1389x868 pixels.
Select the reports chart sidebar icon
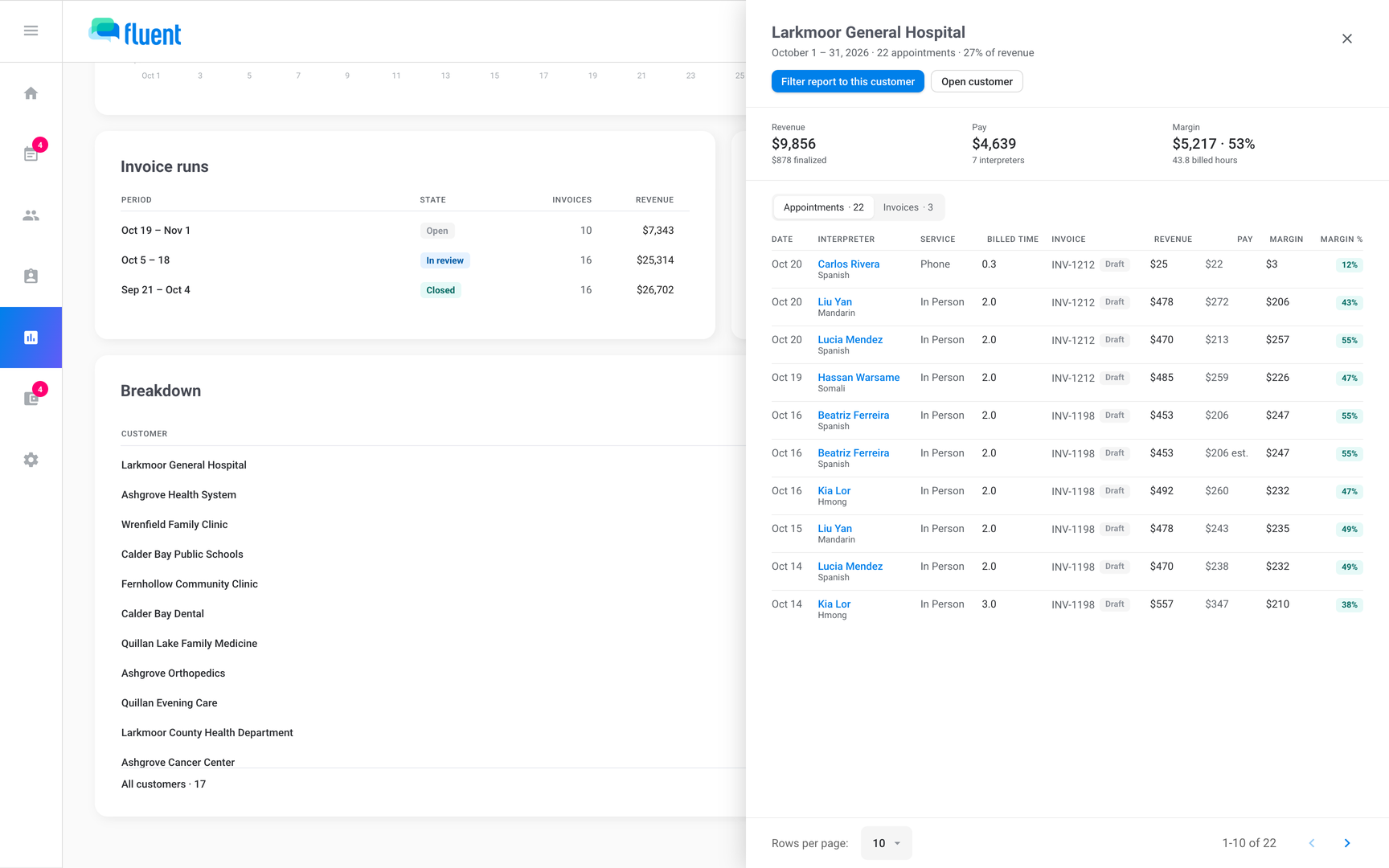point(31,338)
